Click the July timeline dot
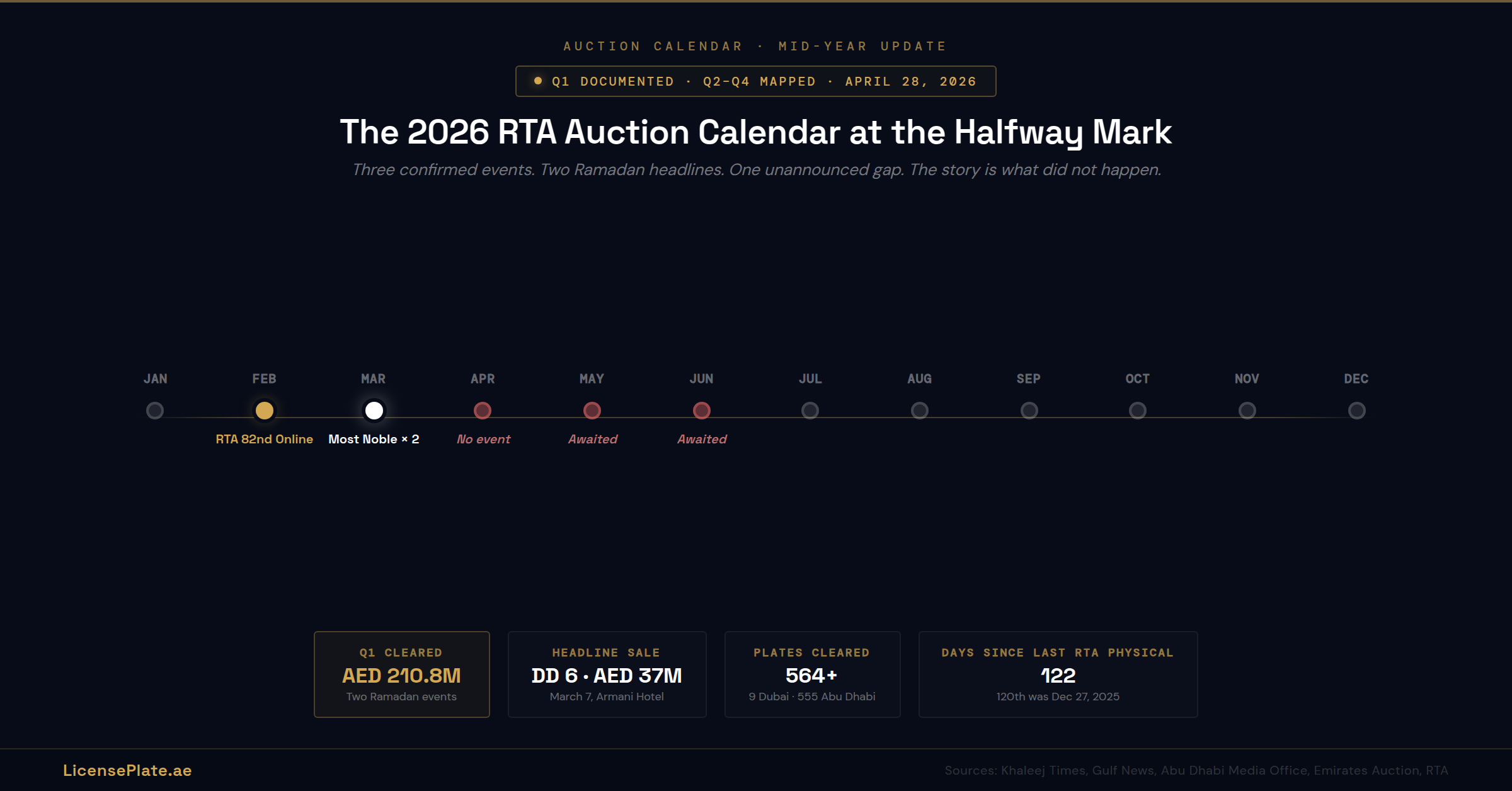The width and height of the screenshot is (1512, 791). [810, 411]
